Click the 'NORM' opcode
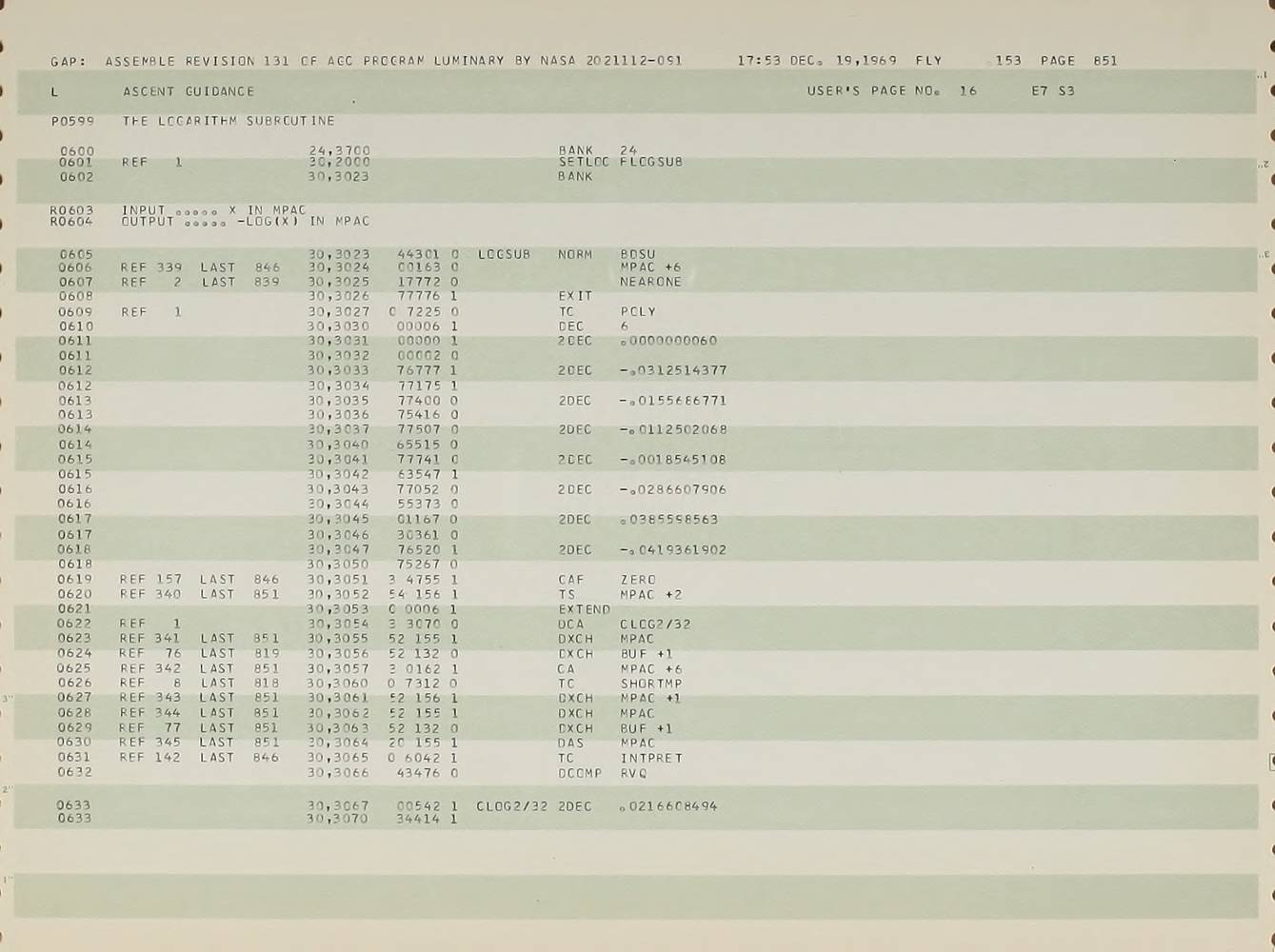Viewport: 1275px width, 952px height. tap(575, 255)
